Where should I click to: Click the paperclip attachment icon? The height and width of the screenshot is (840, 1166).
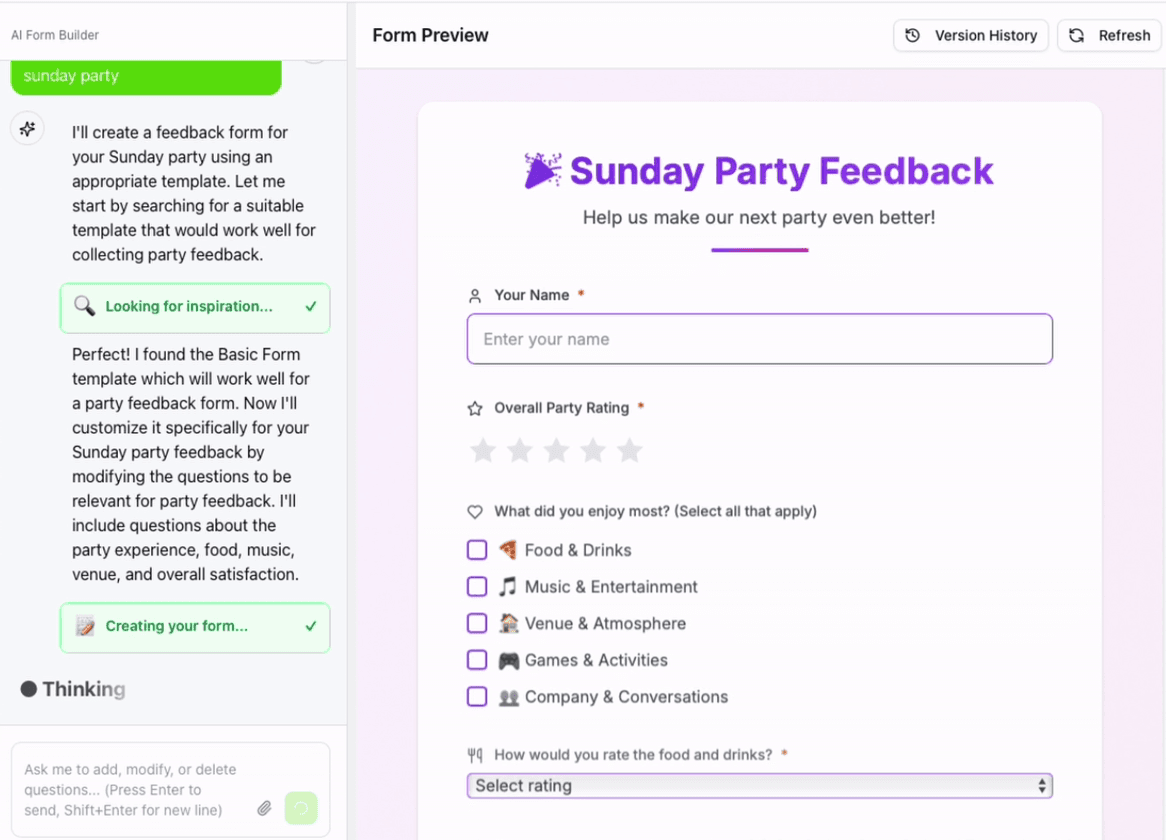[x=264, y=808]
